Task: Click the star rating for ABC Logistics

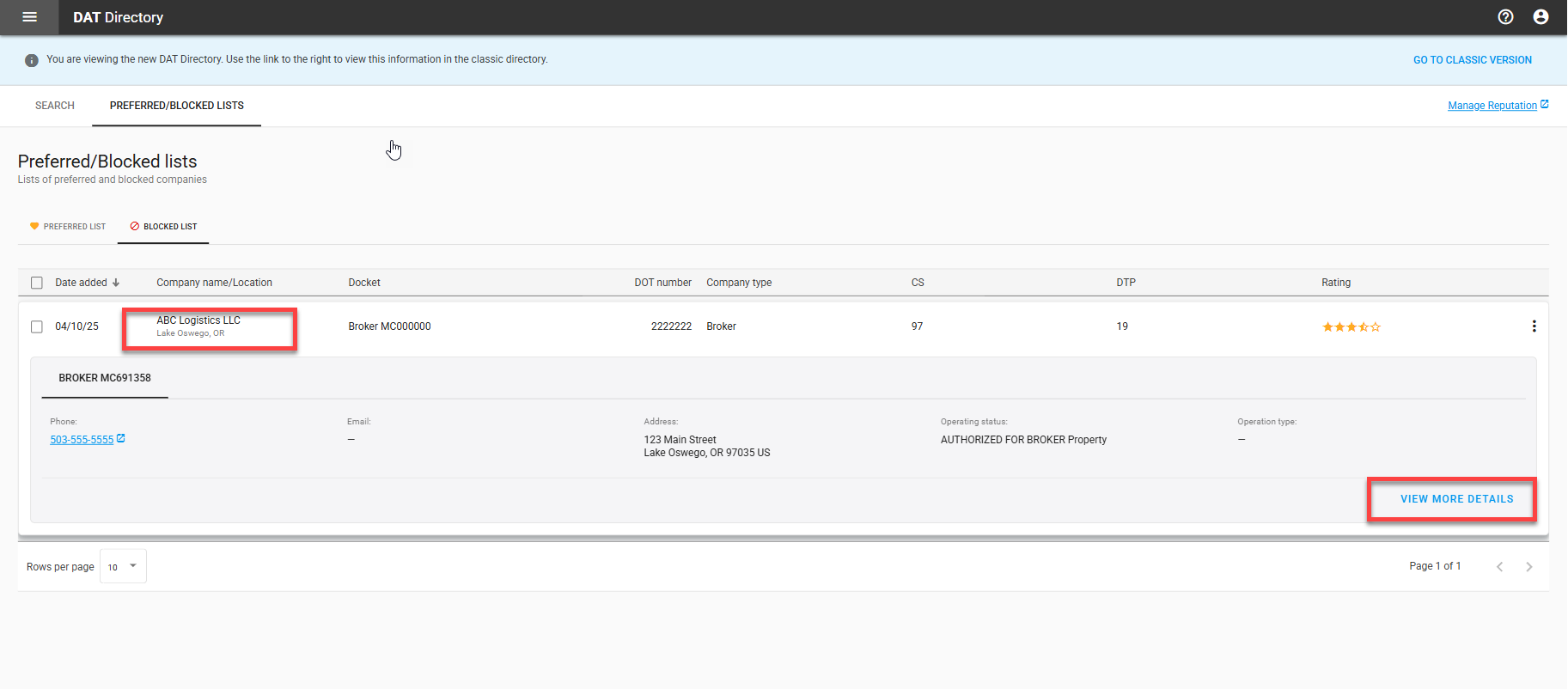Action: click(x=1351, y=326)
